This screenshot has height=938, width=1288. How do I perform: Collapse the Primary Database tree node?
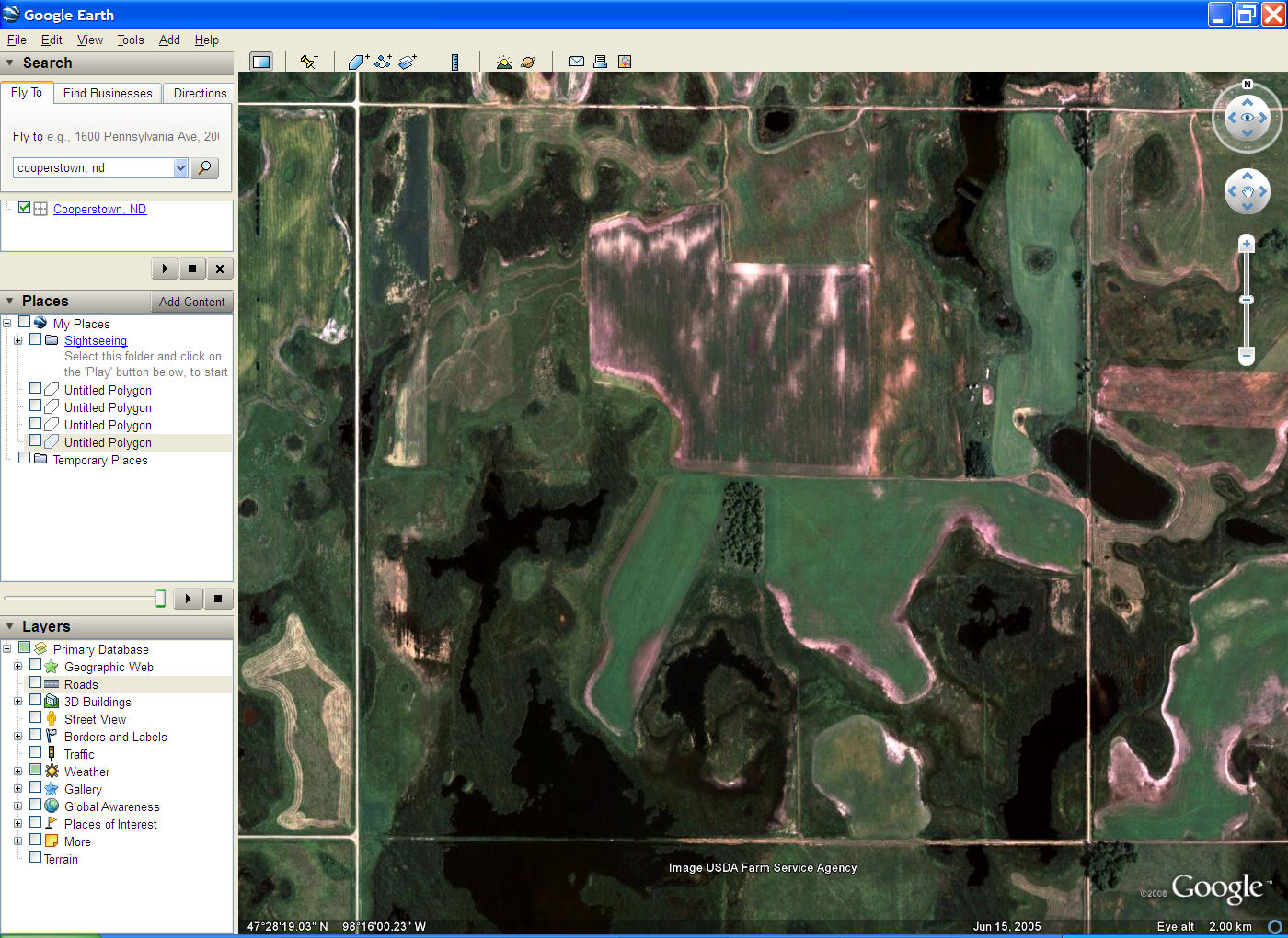[6, 649]
